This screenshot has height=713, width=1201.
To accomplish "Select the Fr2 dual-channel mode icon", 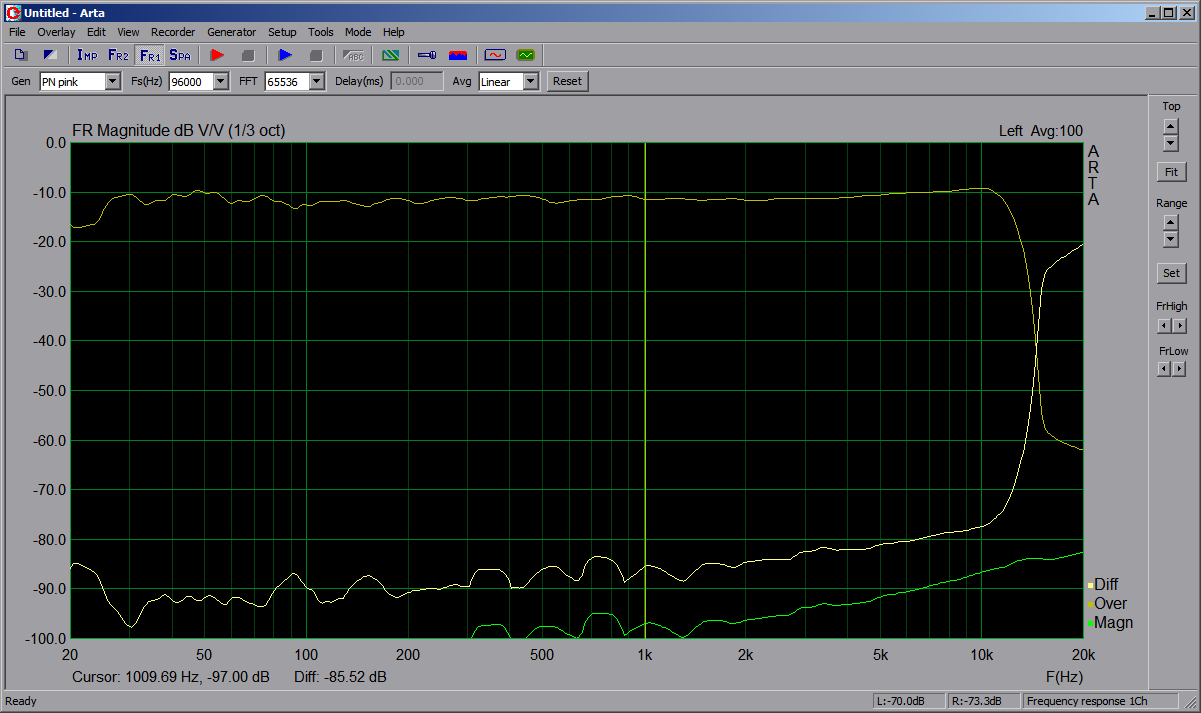I will click(118, 55).
